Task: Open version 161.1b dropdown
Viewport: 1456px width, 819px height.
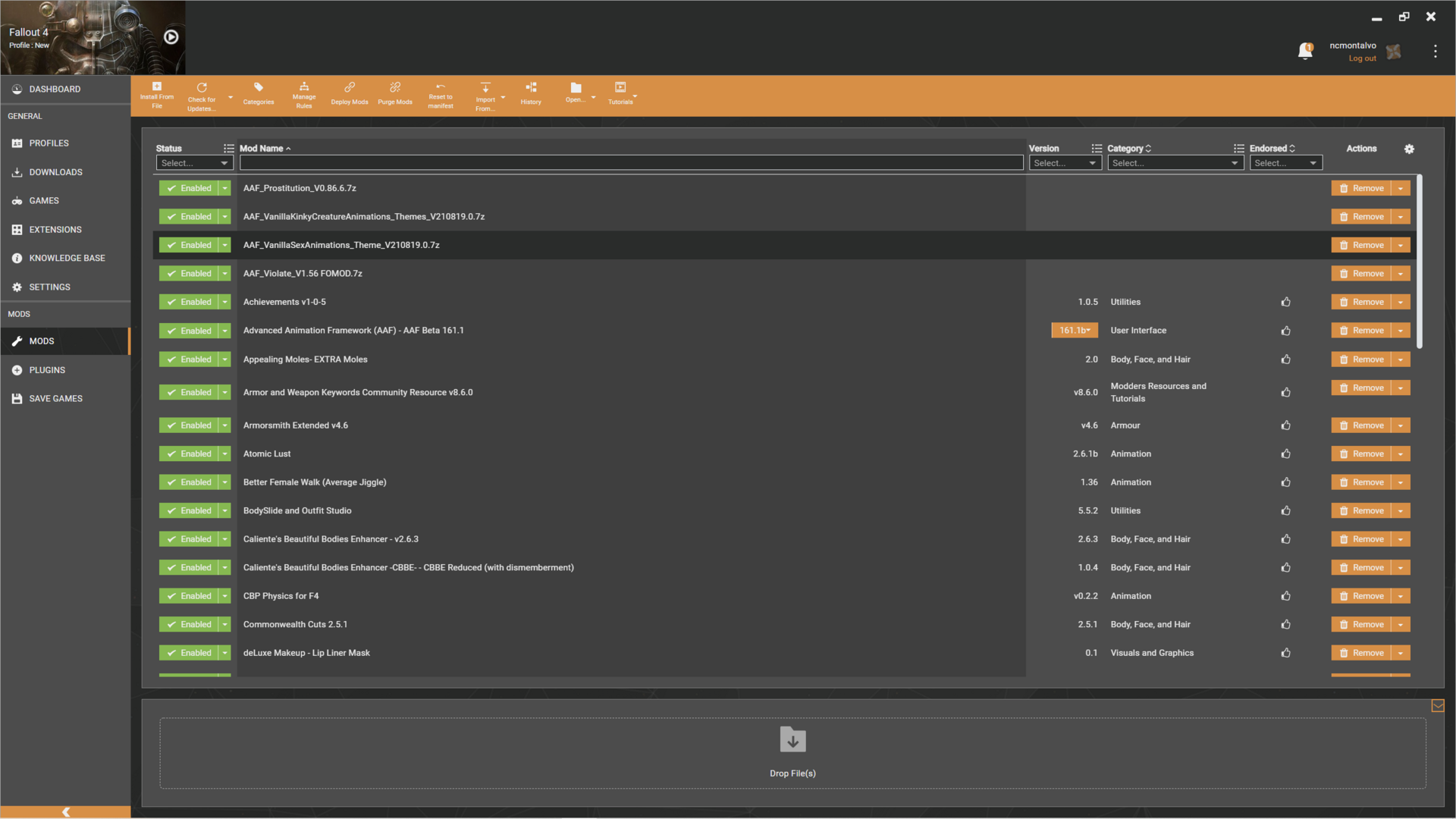Action: click(1075, 331)
